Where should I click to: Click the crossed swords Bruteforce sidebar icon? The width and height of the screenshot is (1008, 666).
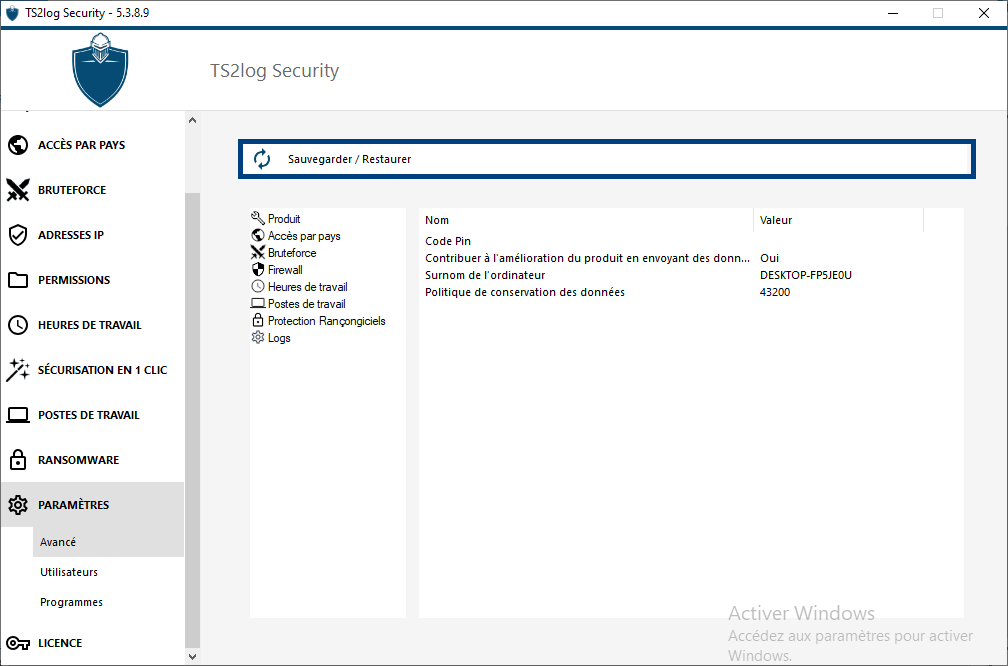(18, 190)
